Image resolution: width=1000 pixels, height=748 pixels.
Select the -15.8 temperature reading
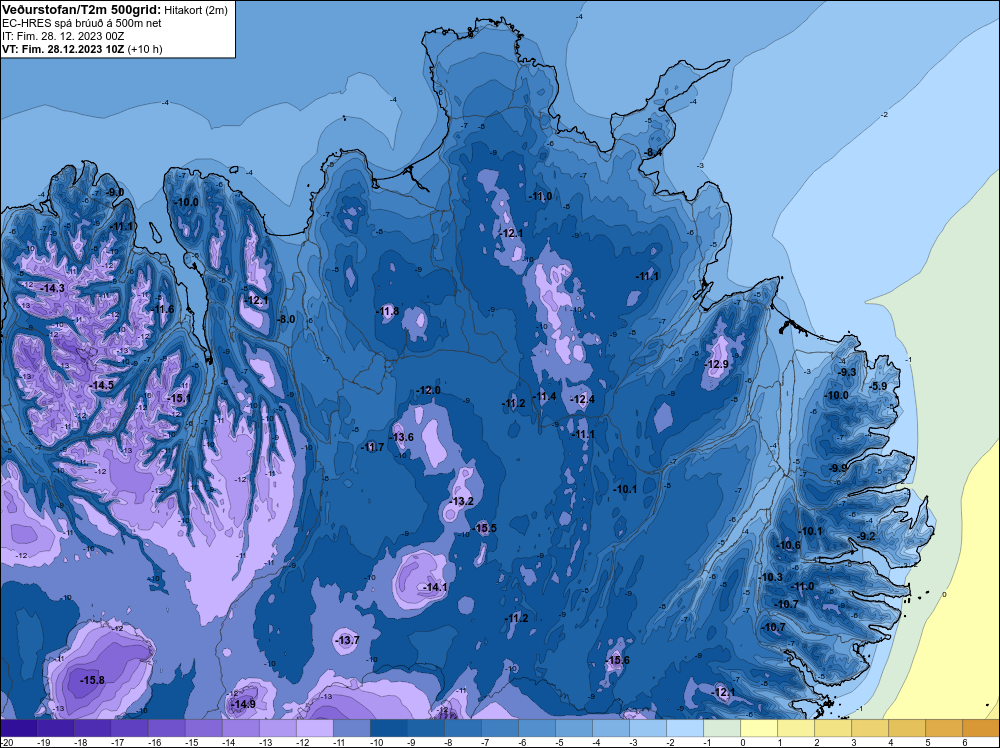click(92, 680)
